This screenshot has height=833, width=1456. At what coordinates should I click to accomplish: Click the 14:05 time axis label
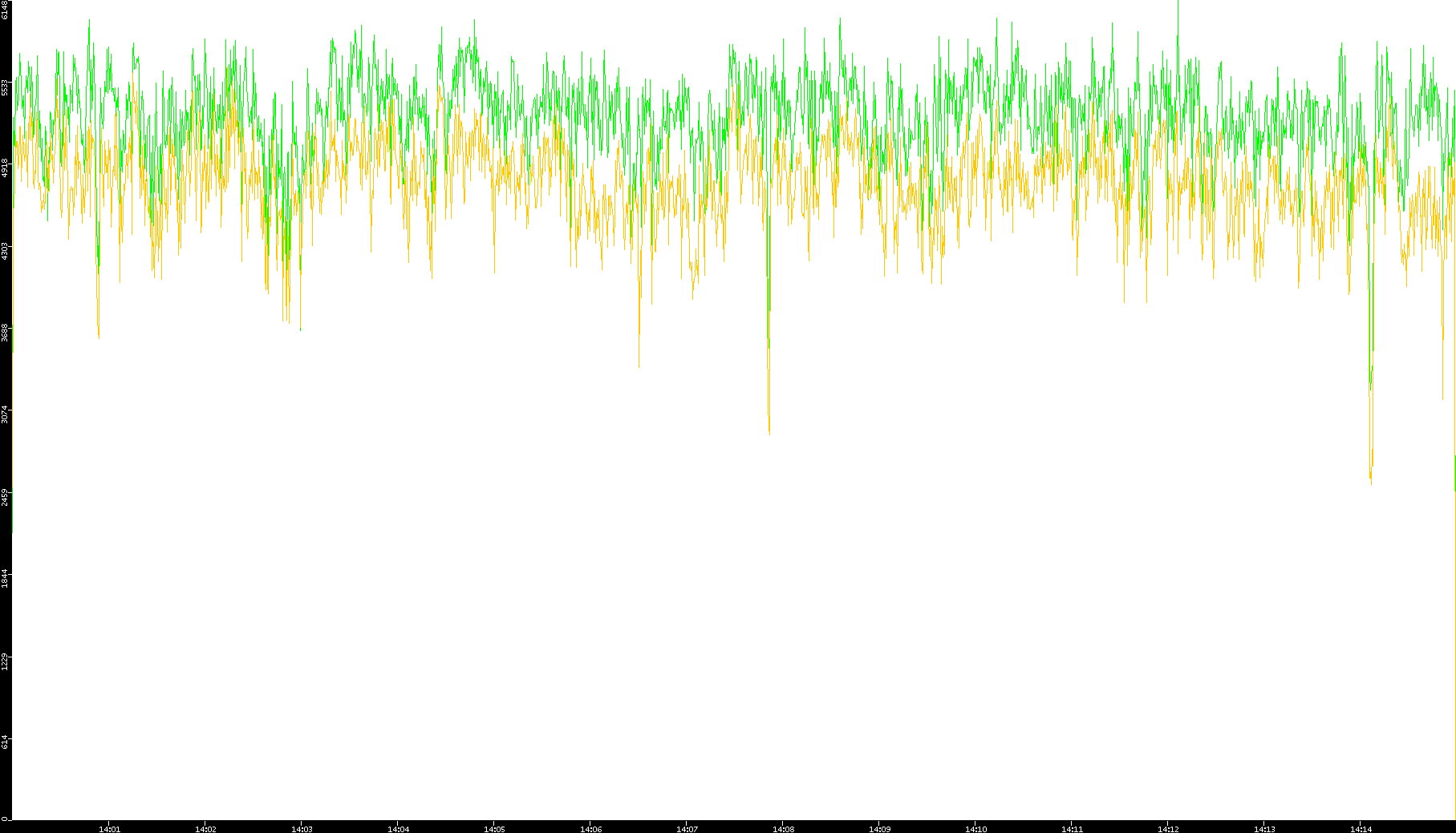(494, 829)
